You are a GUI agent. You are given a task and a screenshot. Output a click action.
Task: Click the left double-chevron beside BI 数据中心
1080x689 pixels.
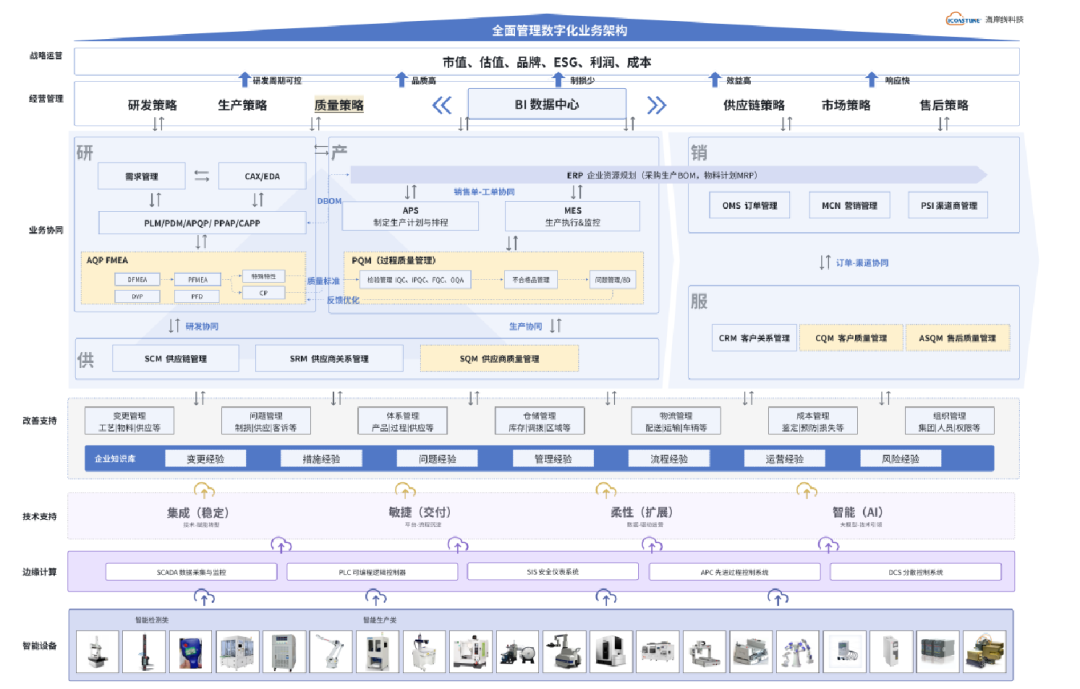pos(442,105)
